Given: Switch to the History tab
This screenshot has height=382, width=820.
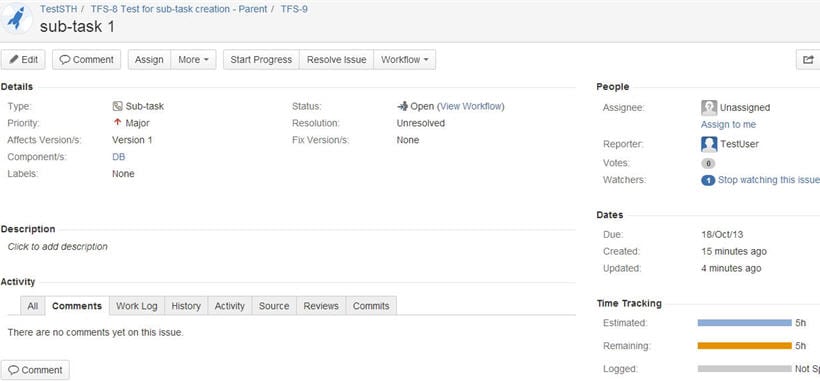Looking at the screenshot, I should click(x=186, y=306).
